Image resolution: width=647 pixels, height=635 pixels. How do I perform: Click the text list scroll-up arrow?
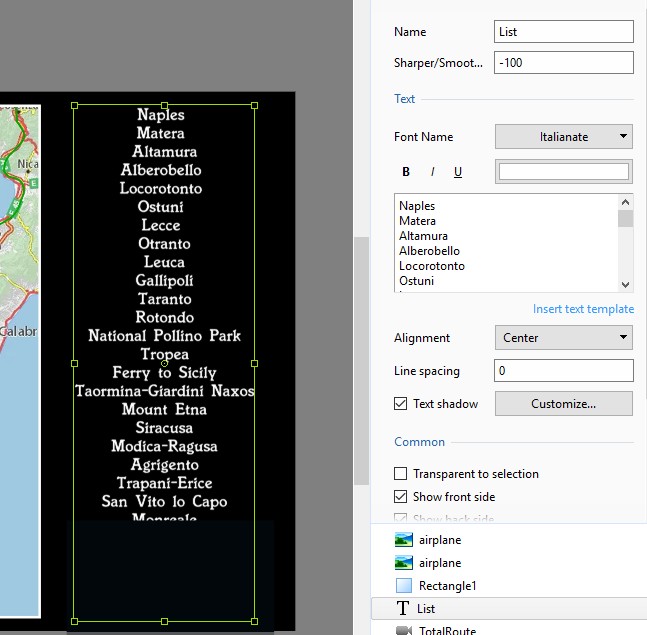(x=625, y=201)
